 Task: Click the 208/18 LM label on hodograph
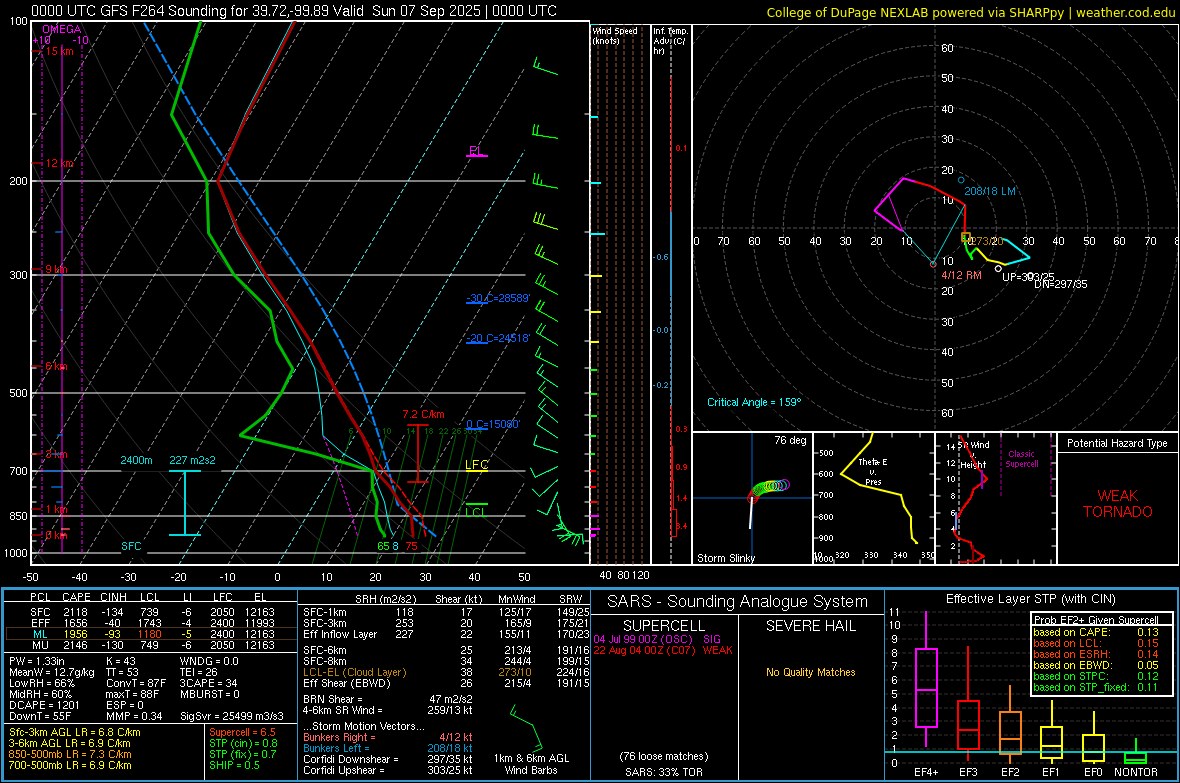(x=990, y=191)
